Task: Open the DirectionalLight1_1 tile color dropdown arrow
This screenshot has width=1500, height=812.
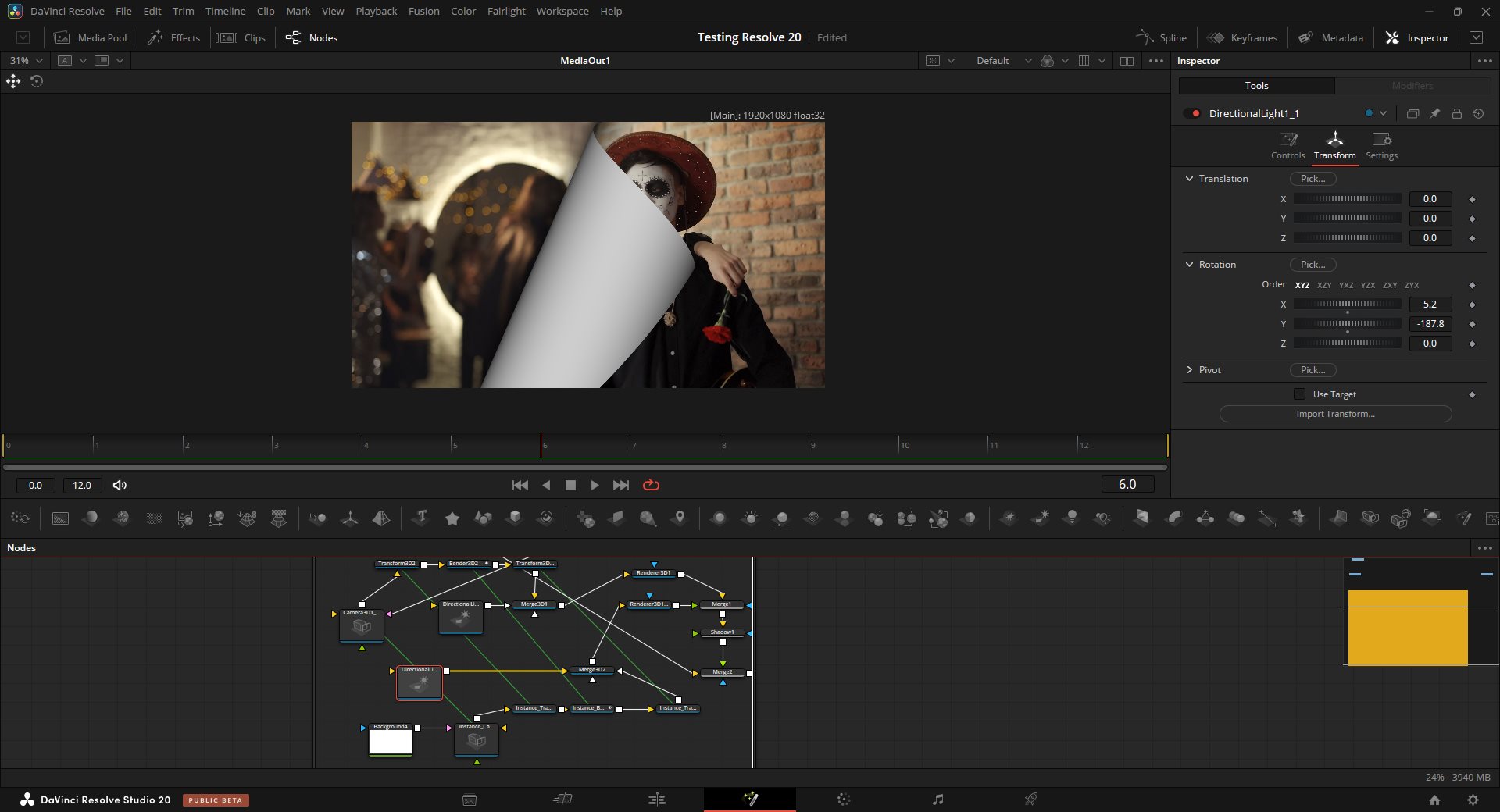Action: (x=1383, y=113)
